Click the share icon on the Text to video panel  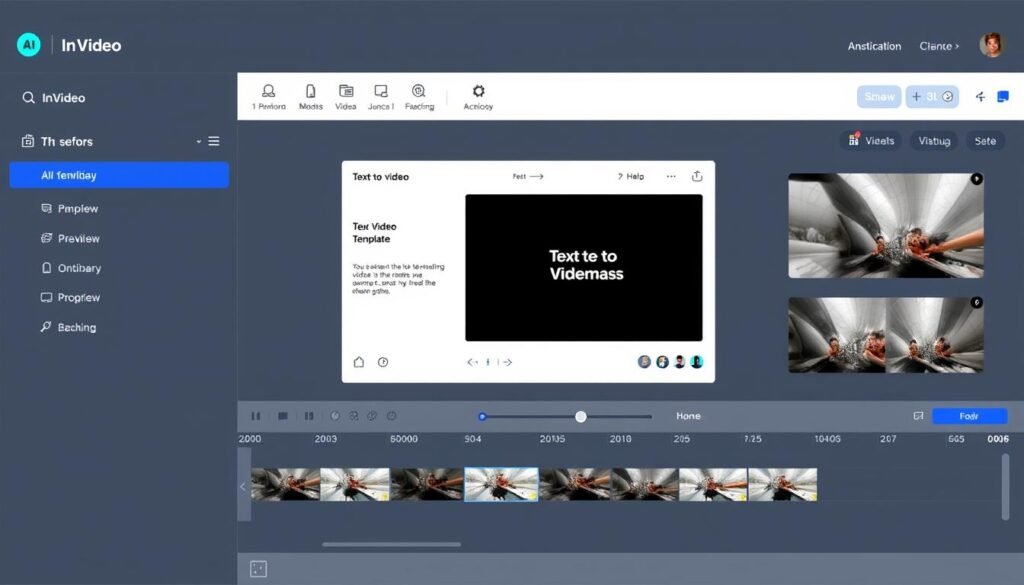[697, 176]
